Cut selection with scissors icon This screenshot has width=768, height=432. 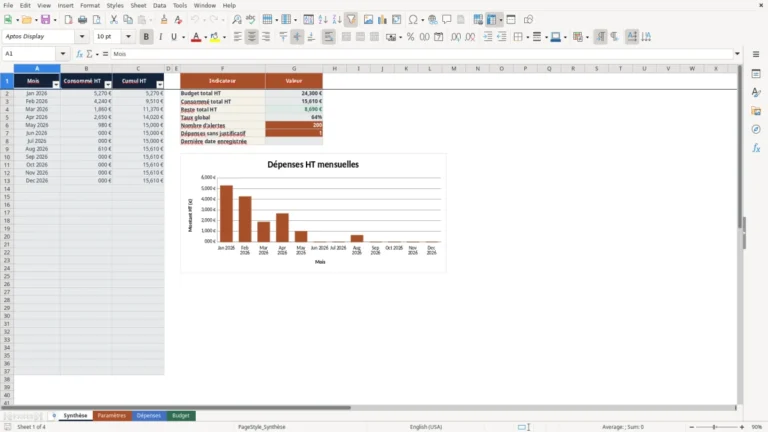point(114,20)
